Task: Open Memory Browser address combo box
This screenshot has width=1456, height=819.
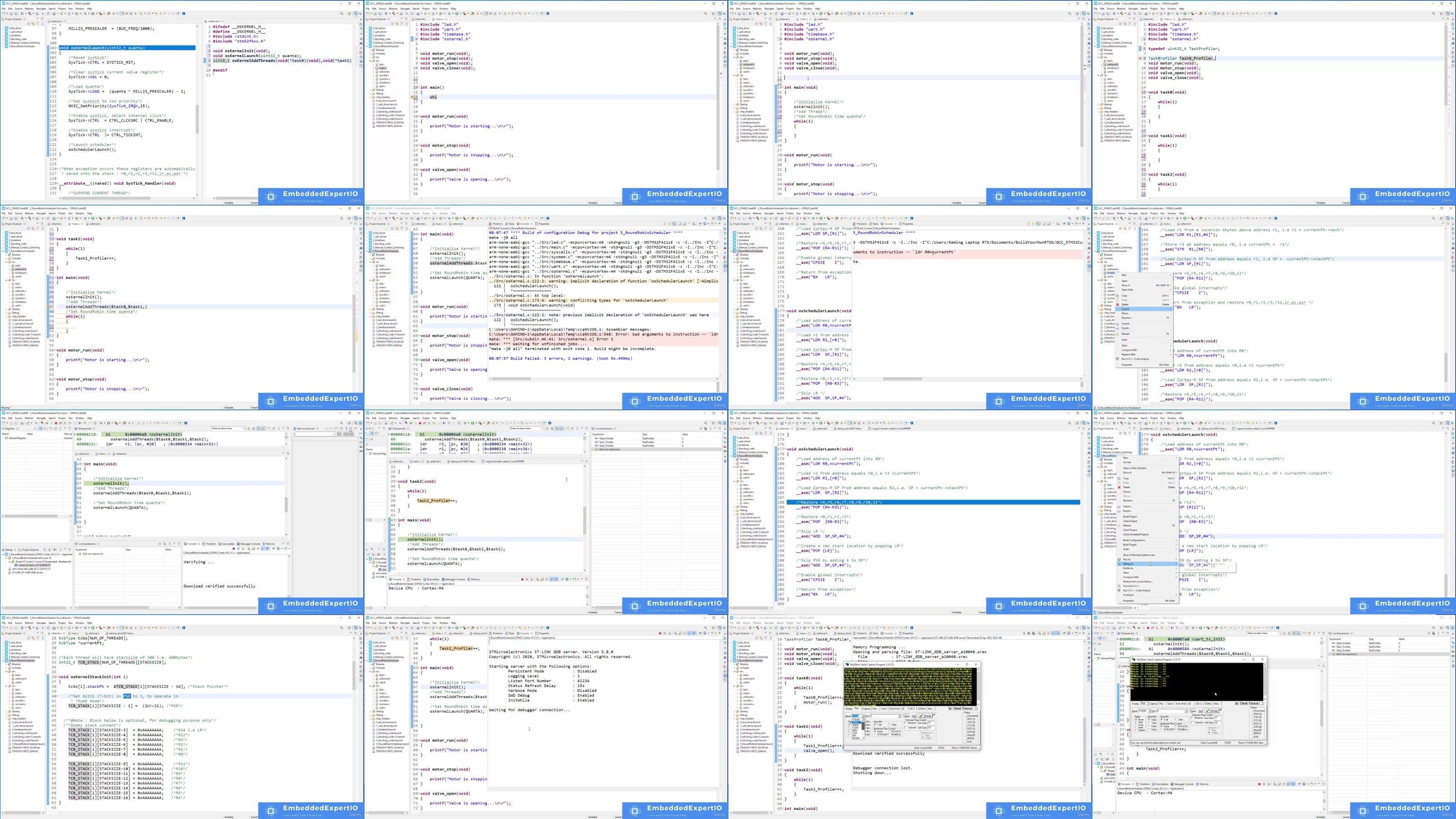Action: pyautogui.click(x=315, y=434)
